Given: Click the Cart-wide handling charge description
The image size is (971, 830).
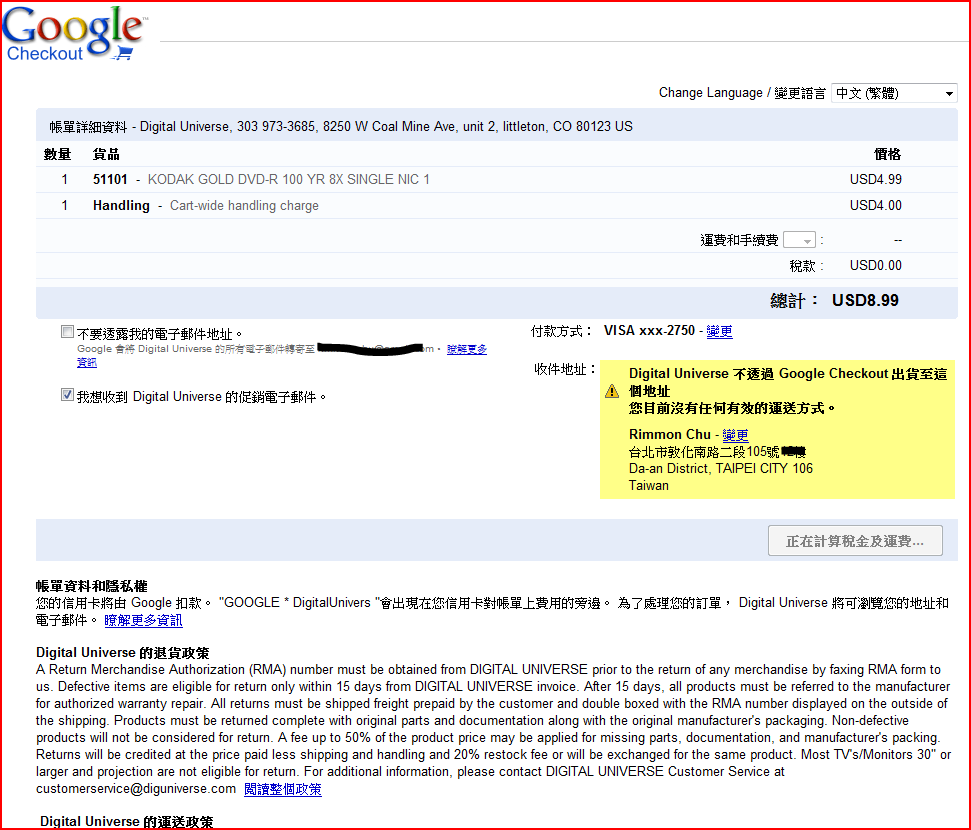Looking at the screenshot, I should click(245, 206).
